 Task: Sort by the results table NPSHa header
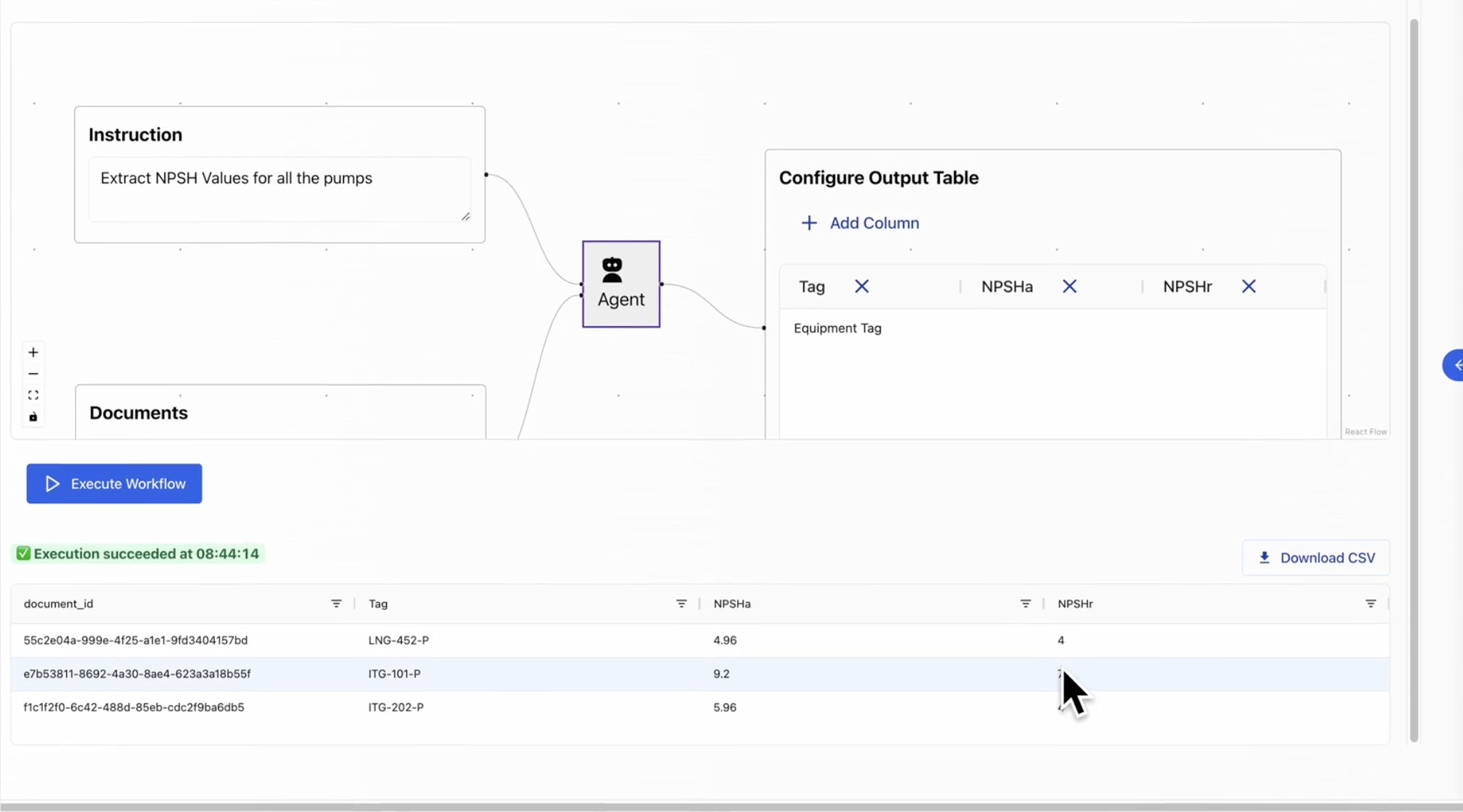pos(731,604)
